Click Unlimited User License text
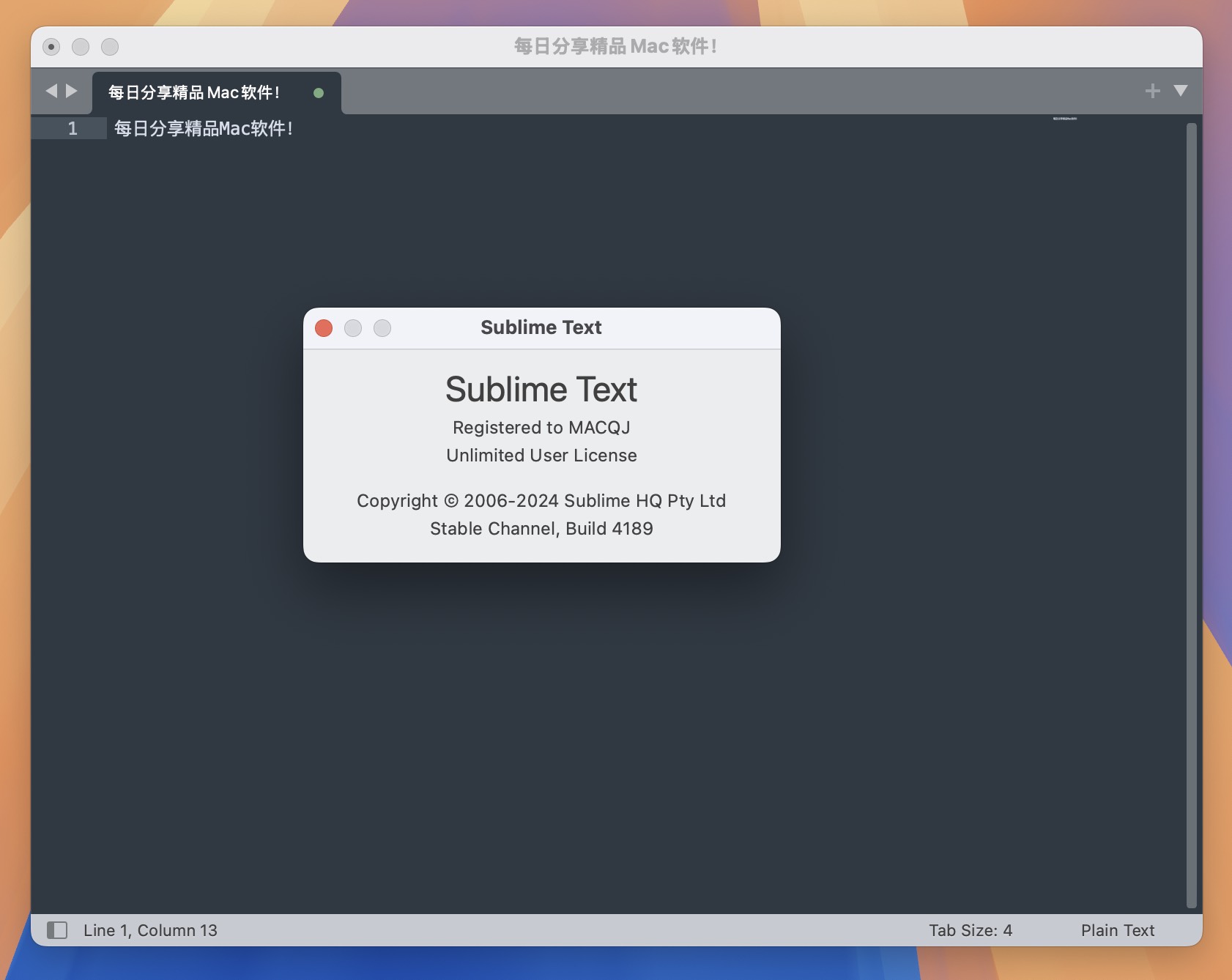1232x980 pixels. [541, 456]
